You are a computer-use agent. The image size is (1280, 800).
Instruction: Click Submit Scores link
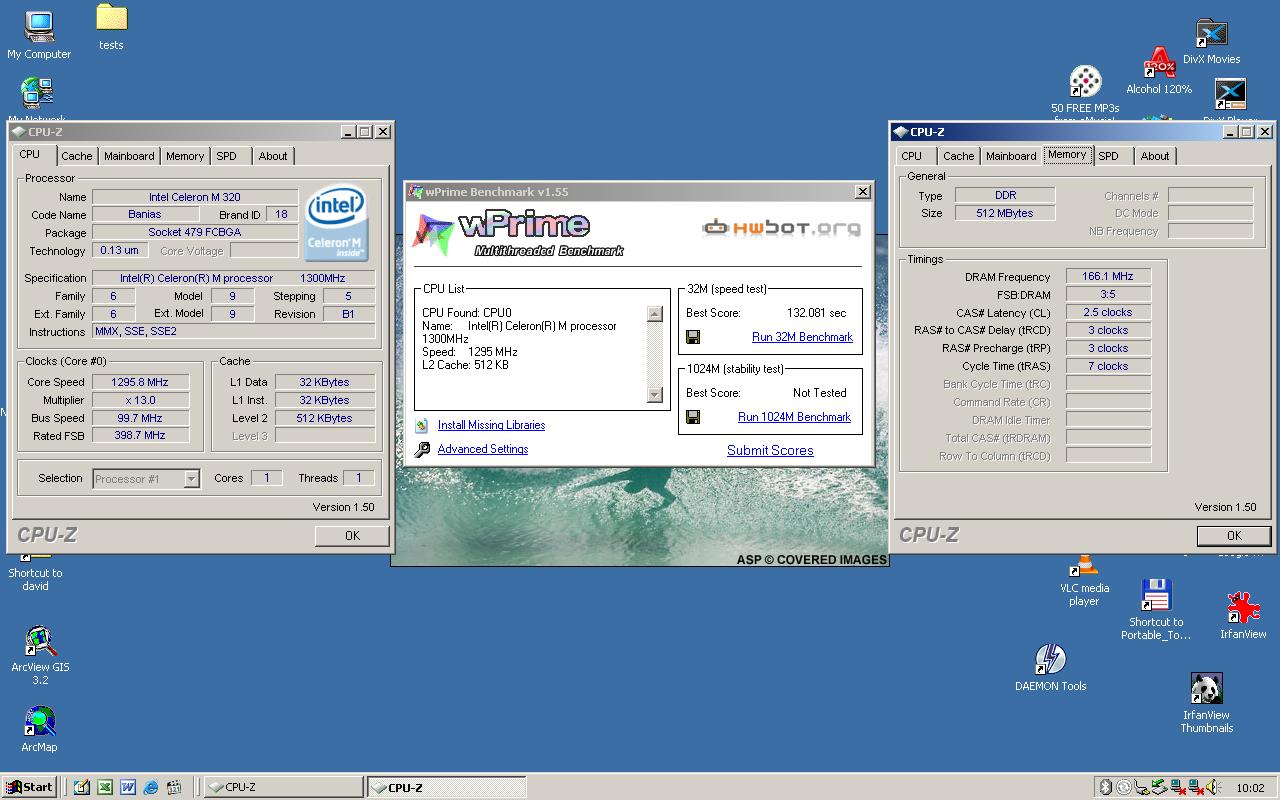tap(770, 450)
